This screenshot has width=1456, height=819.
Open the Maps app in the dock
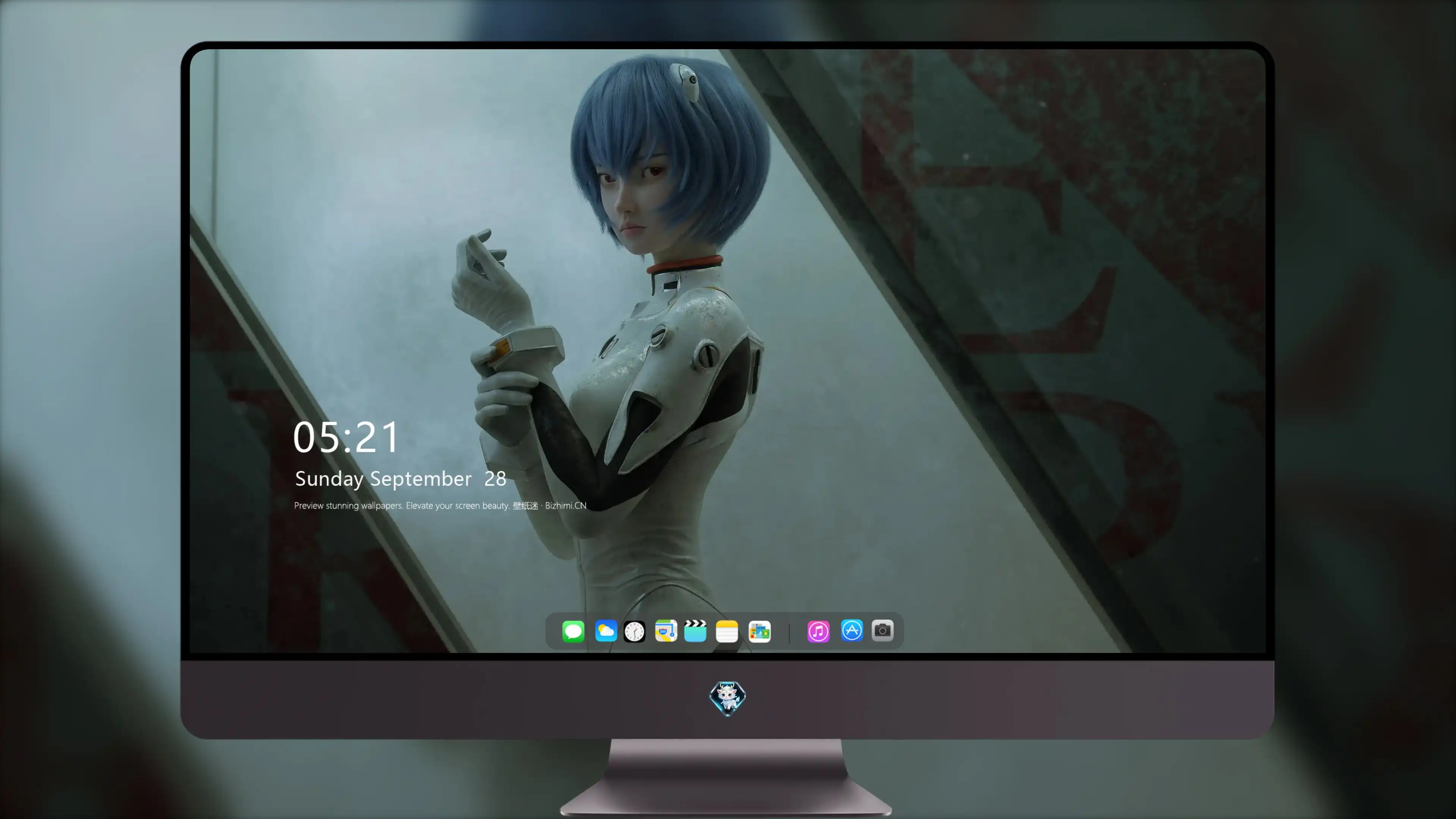point(666,631)
